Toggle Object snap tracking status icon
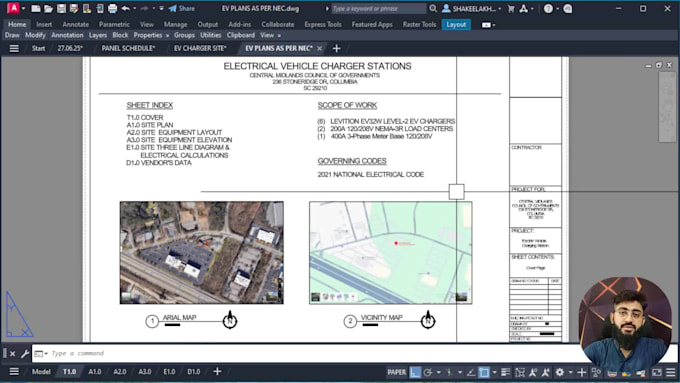Screen dimensions: 680x383 (x=471, y=372)
